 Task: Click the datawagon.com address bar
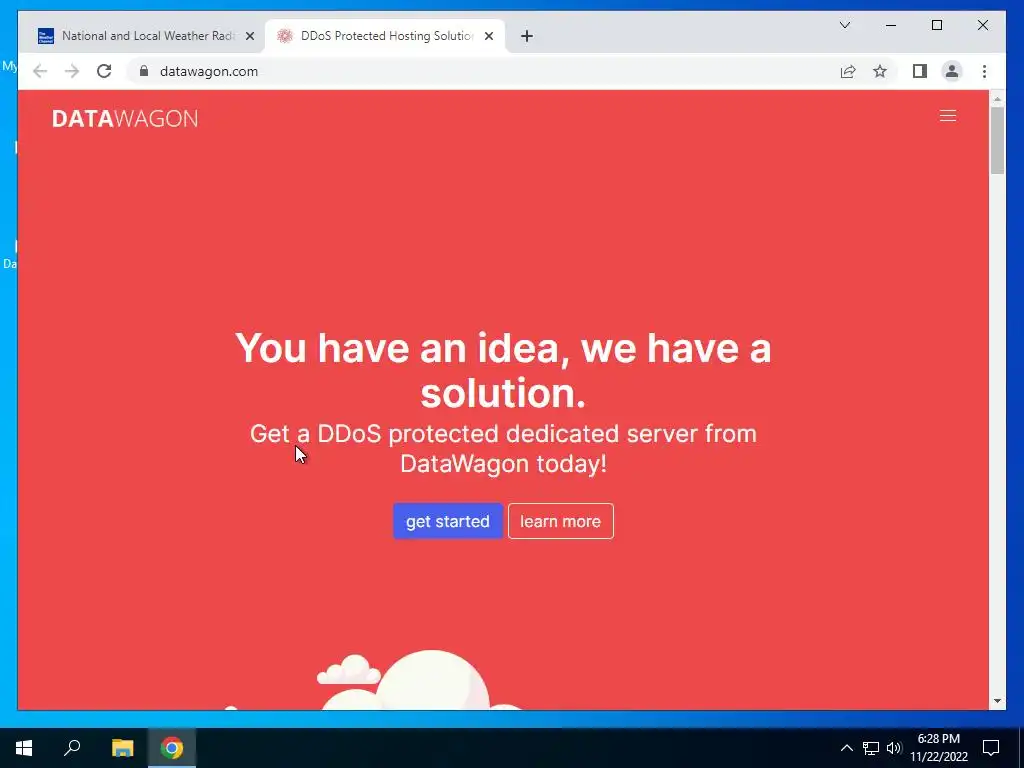coord(483,71)
